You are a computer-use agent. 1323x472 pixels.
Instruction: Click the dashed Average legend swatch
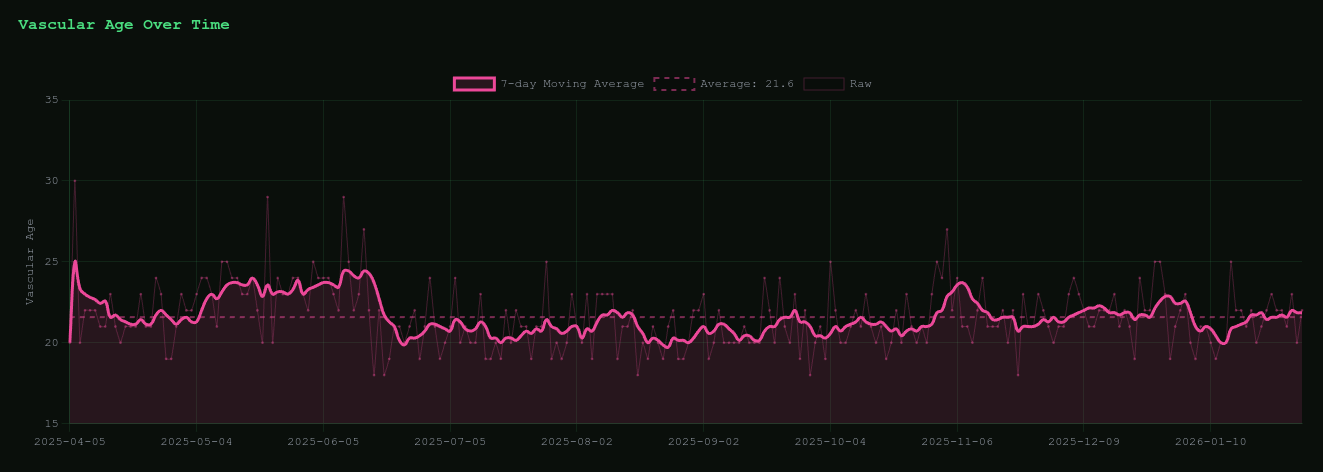(673, 84)
